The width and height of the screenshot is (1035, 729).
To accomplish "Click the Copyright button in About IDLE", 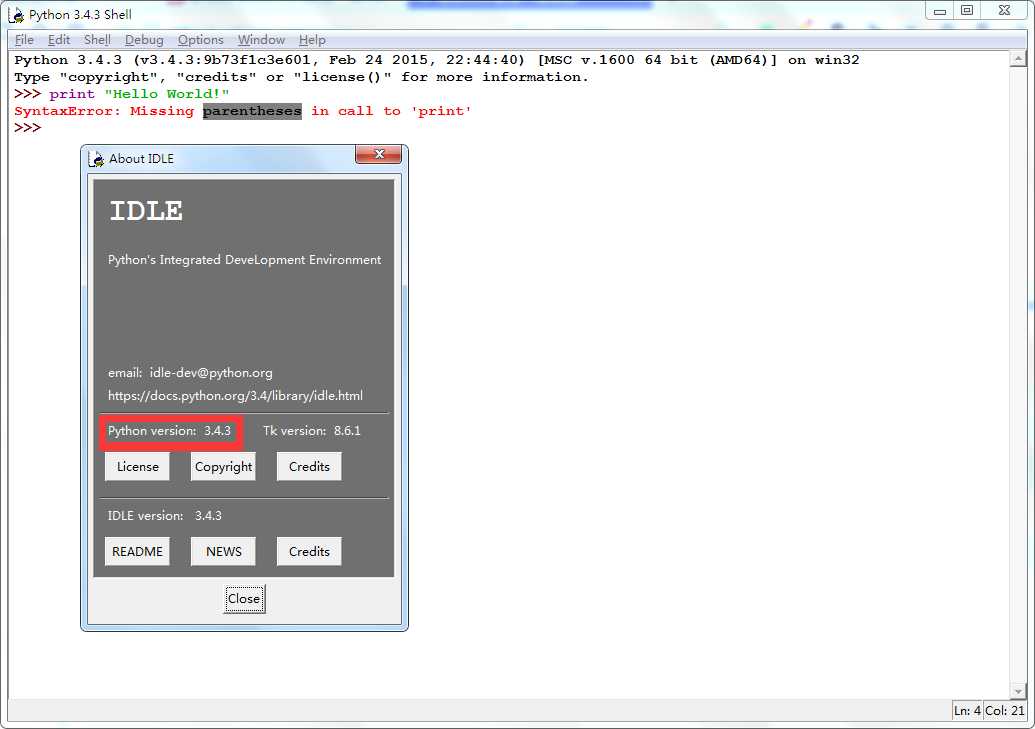I will pyautogui.click(x=223, y=467).
